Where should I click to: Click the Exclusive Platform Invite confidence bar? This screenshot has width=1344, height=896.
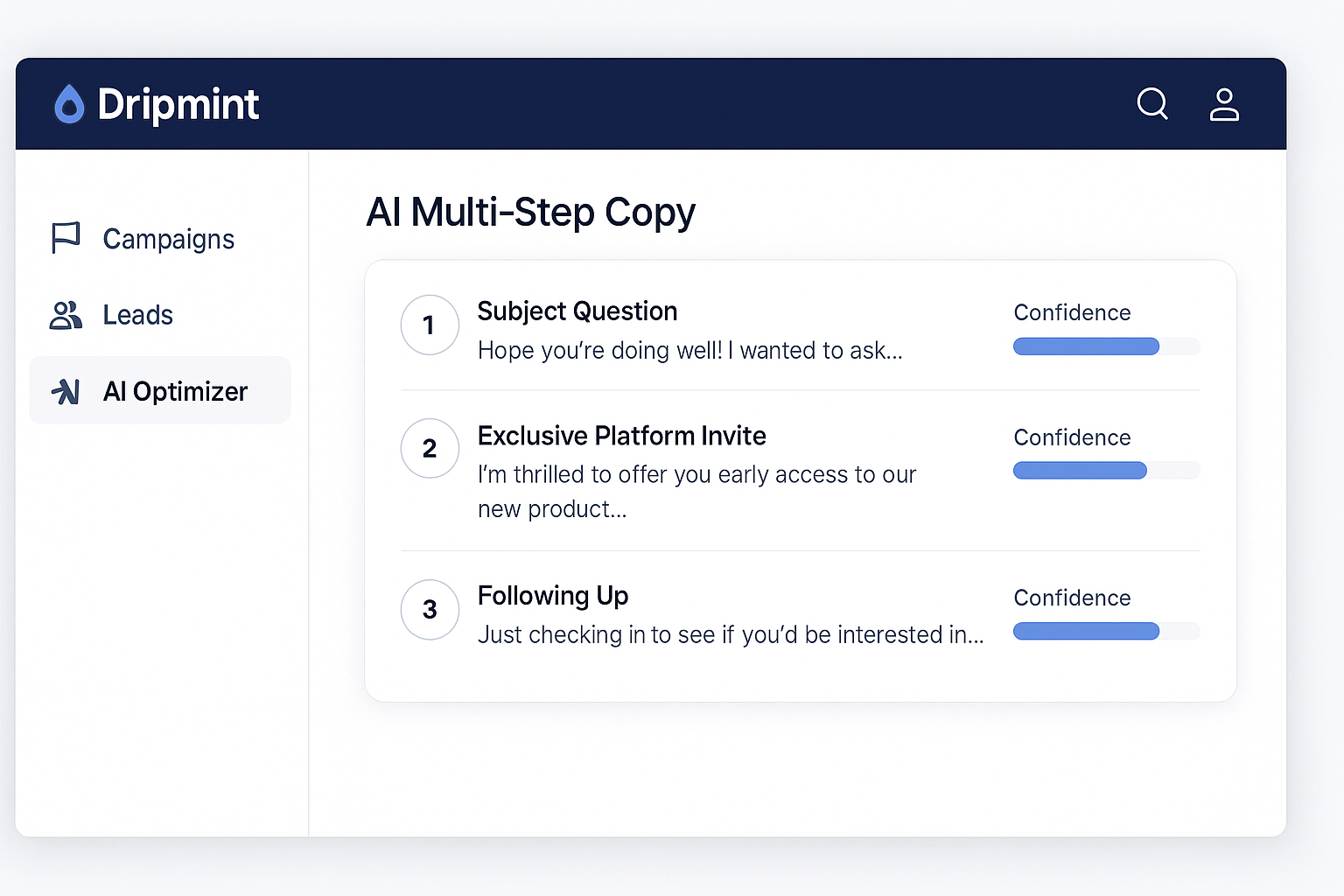(1106, 471)
